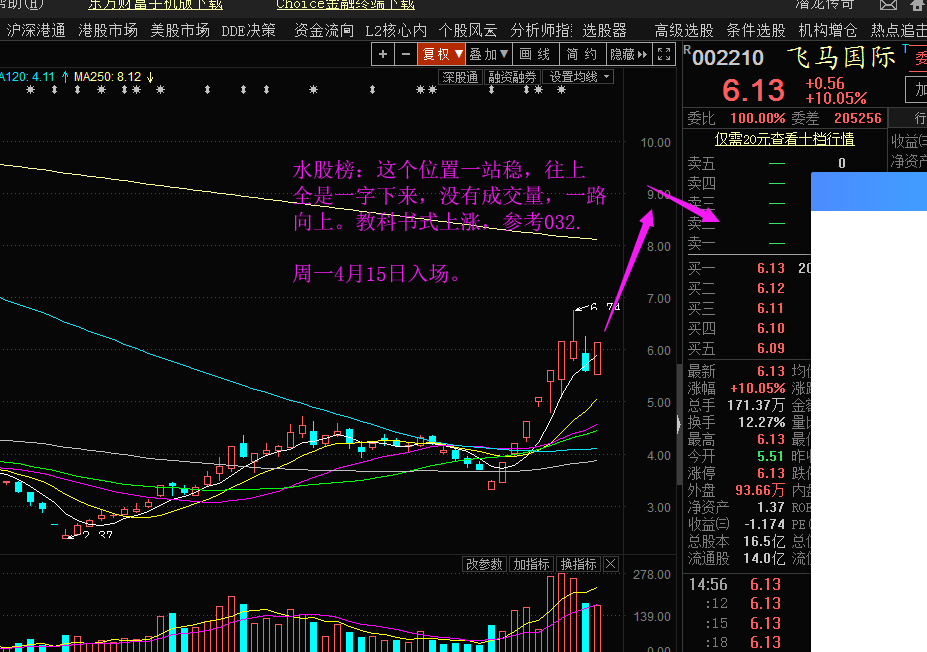Open 东方财富手机版下载 link
This screenshot has height=652, width=927.
click(x=155, y=5)
